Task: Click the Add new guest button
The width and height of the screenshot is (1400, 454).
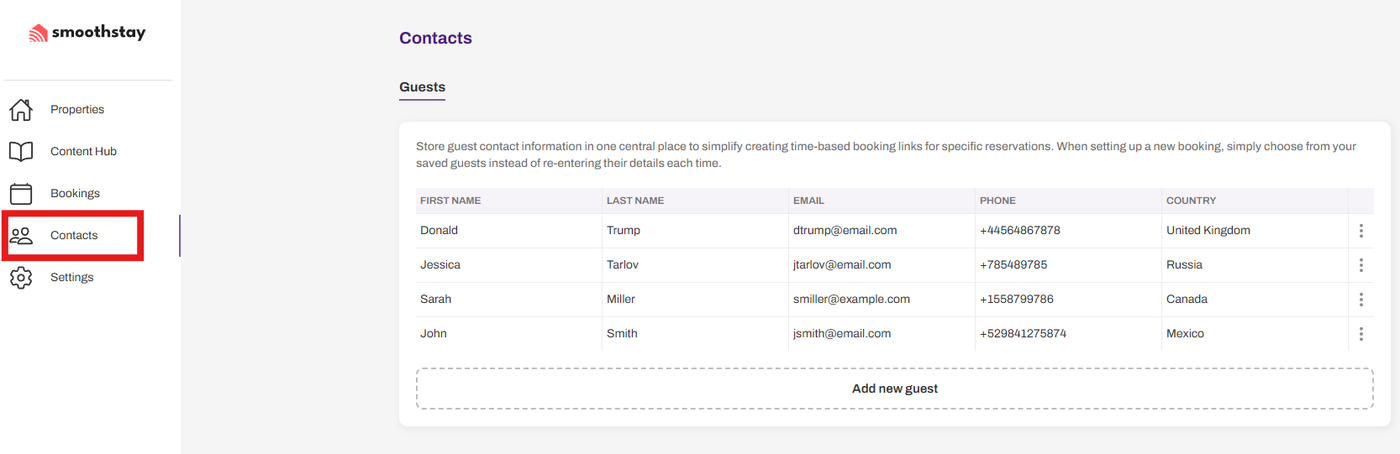Action: [x=895, y=388]
